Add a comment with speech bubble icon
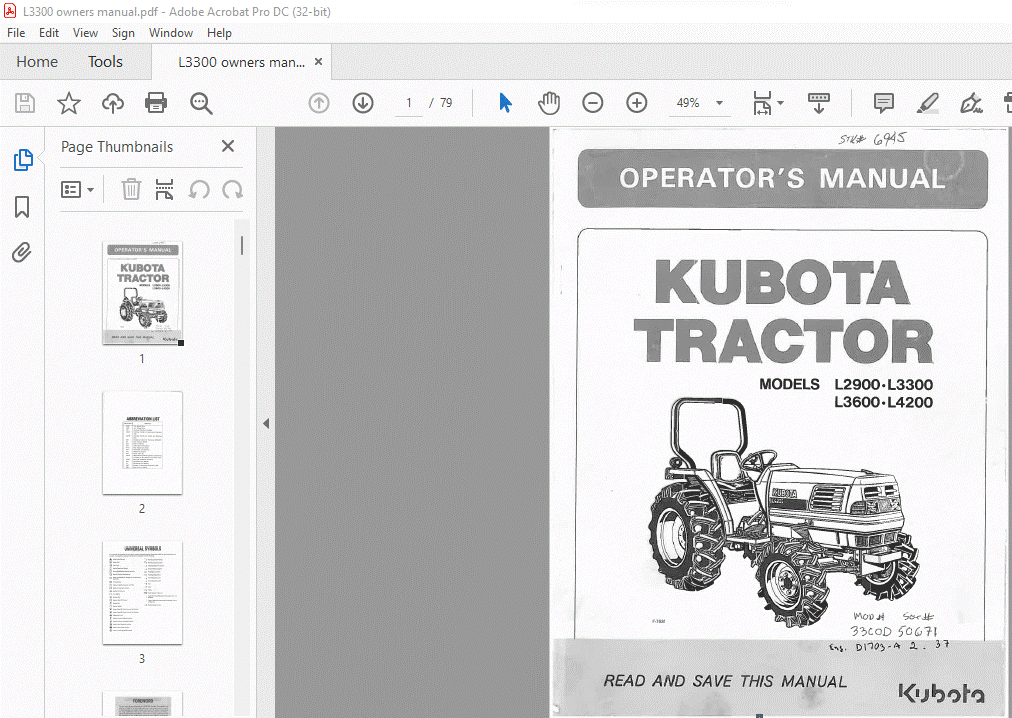 click(x=883, y=103)
